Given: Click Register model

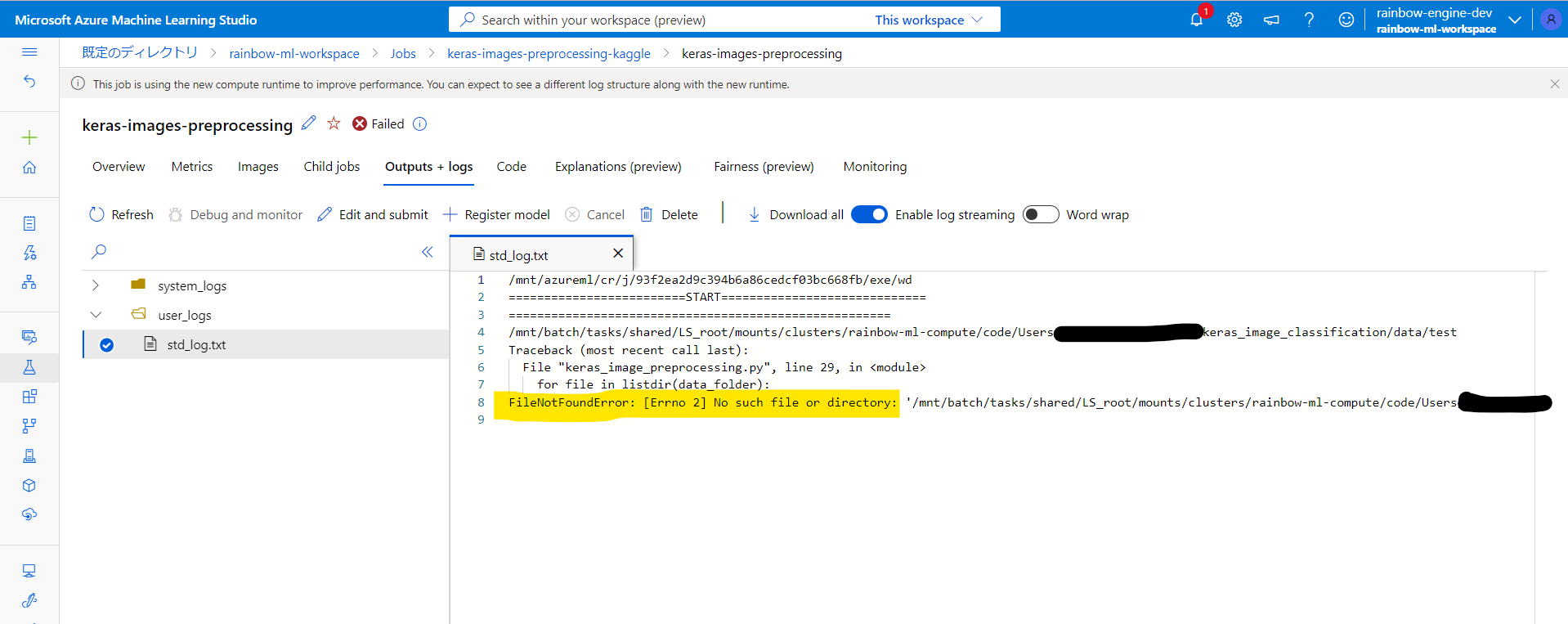Looking at the screenshot, I should 496,214.
